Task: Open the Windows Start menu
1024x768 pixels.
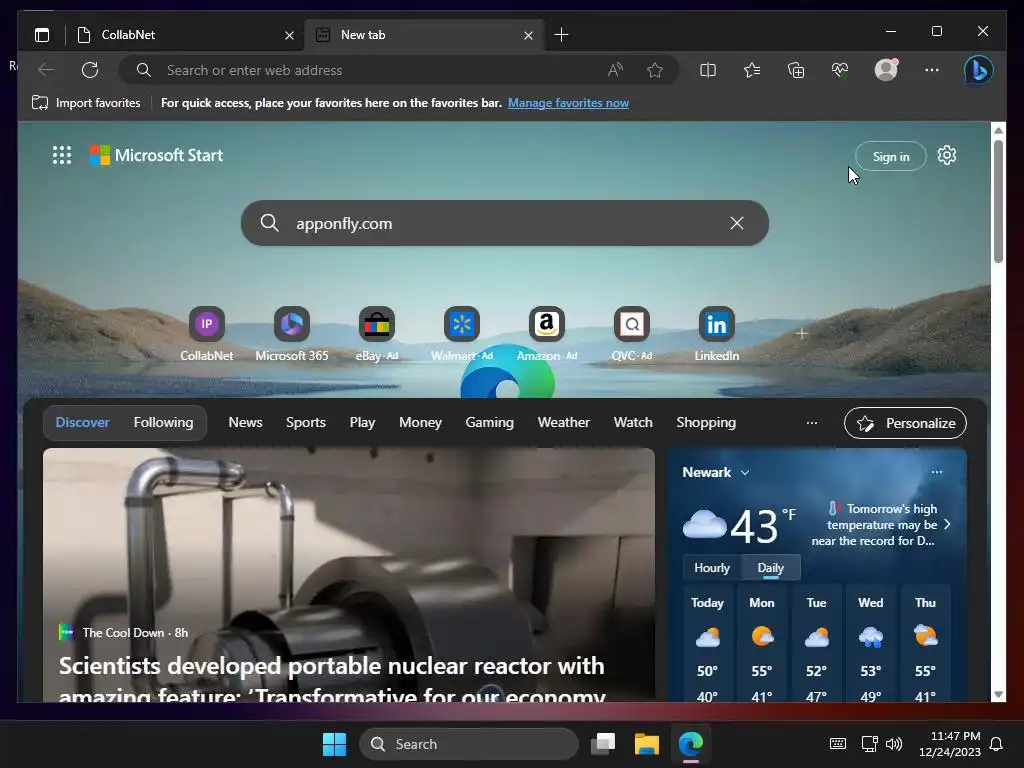Action: click(334, 744)
